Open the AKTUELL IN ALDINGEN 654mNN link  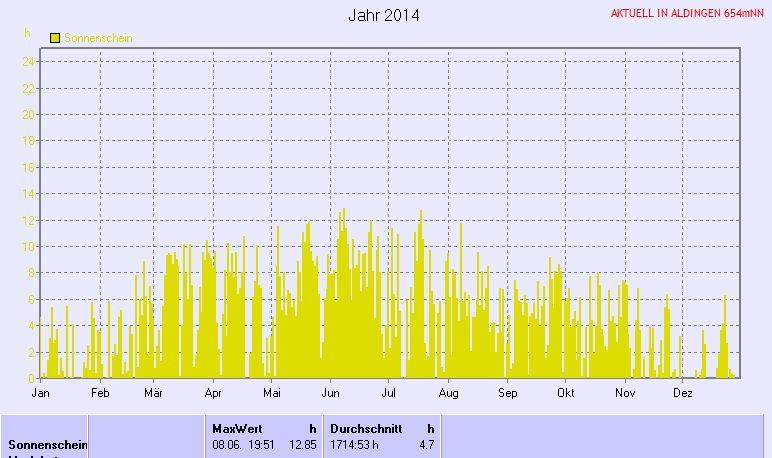(689, 13)
